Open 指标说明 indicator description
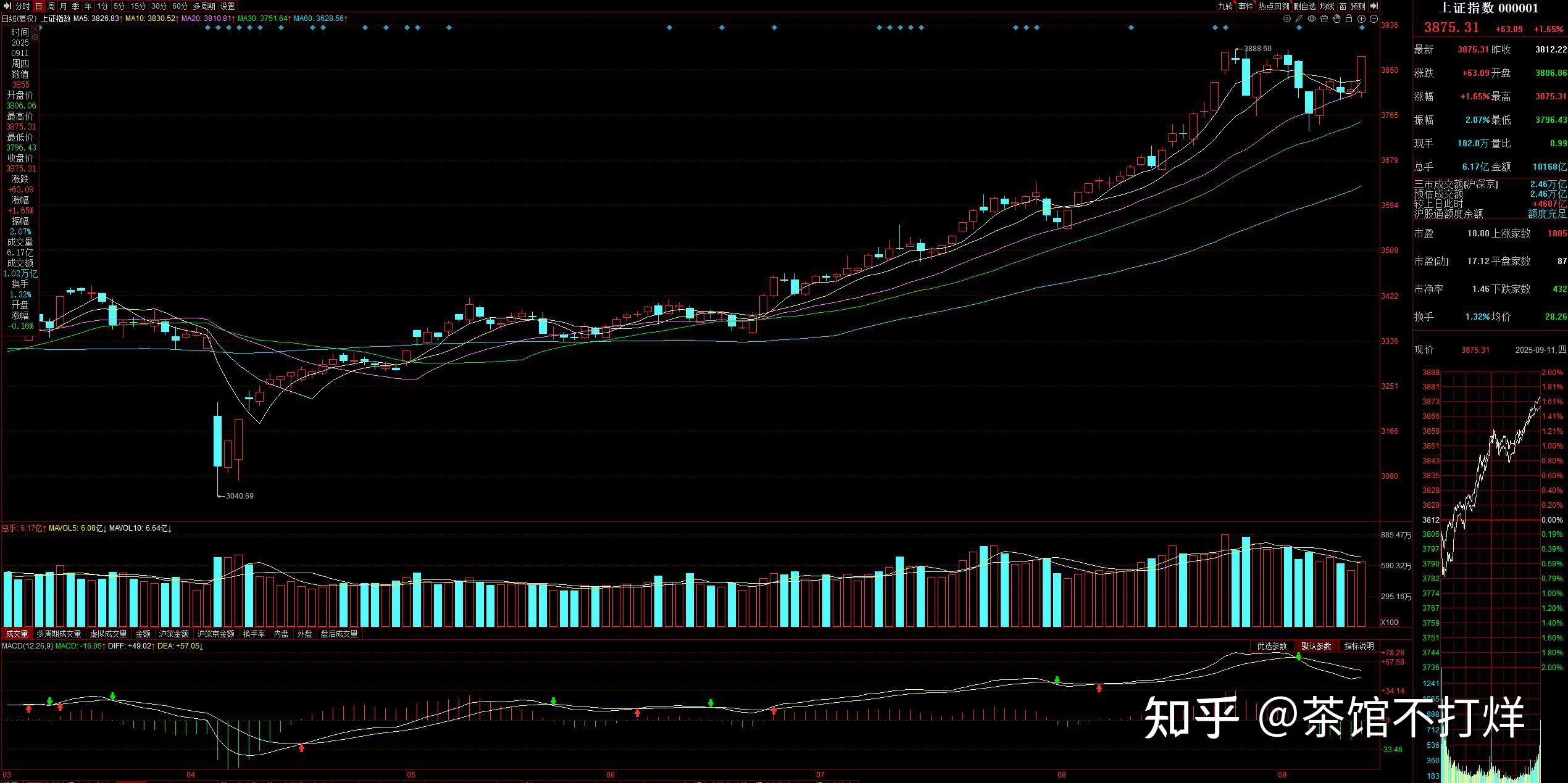Screen dimensions: 1568x783 [1359, 646]
